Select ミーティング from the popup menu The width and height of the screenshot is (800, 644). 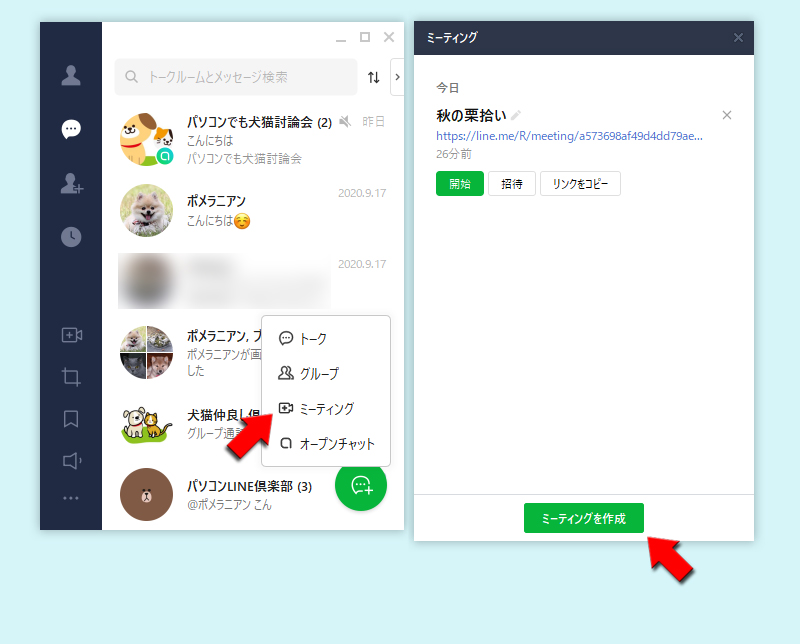[x=326, y=409]
